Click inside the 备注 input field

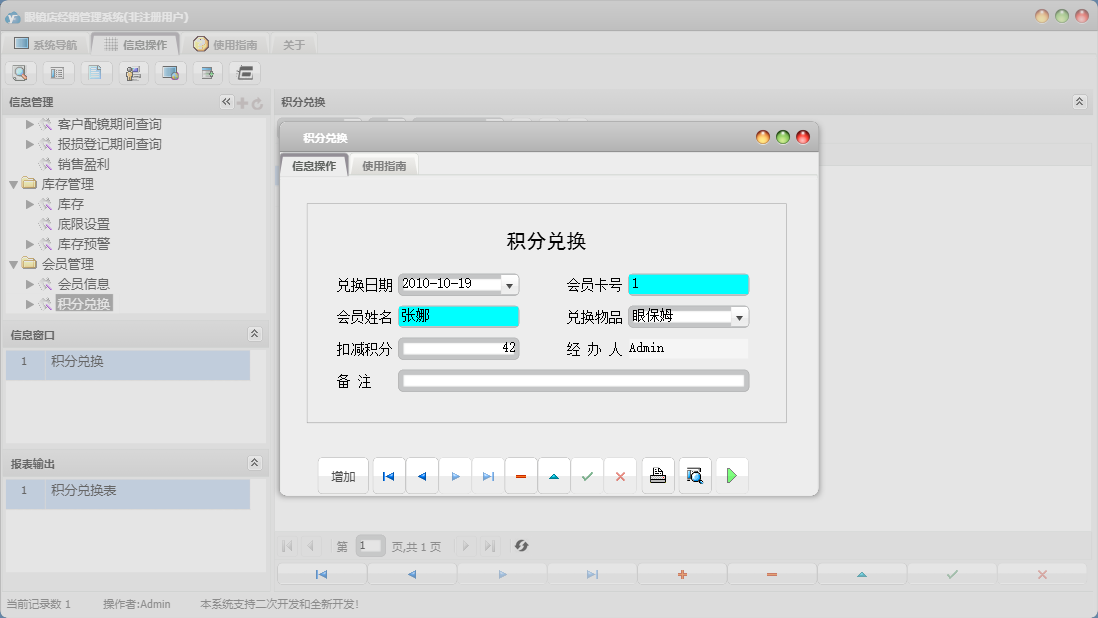pyautogui.click(x=572, y=380)
